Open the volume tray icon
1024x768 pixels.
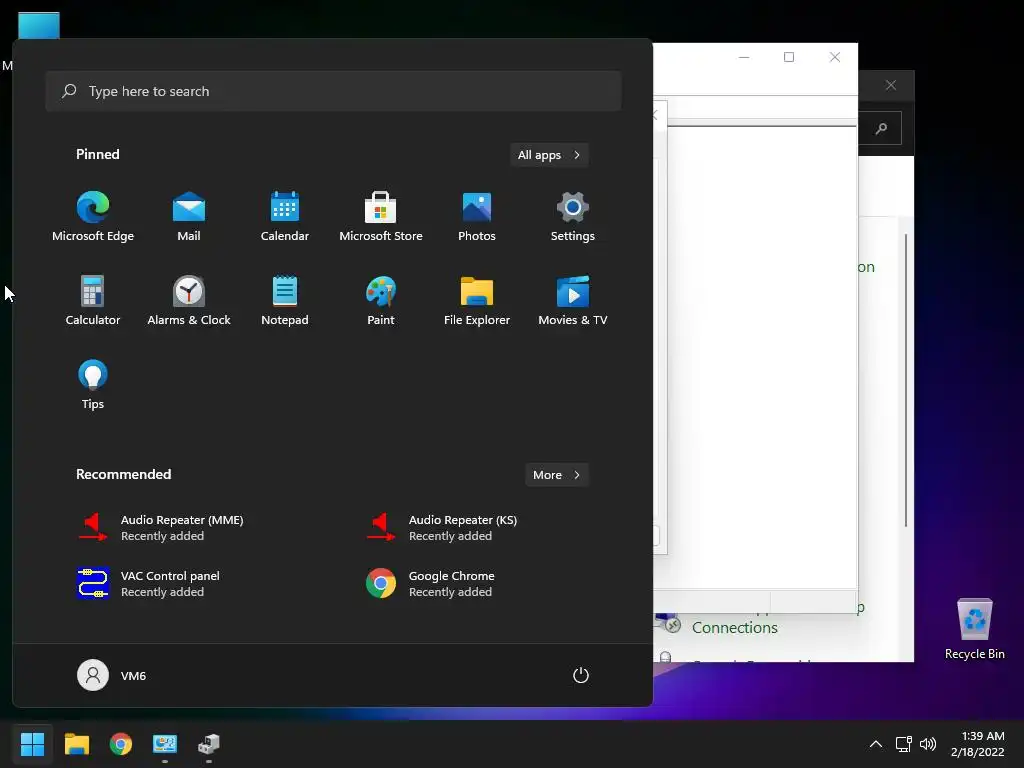coord(927,744)
